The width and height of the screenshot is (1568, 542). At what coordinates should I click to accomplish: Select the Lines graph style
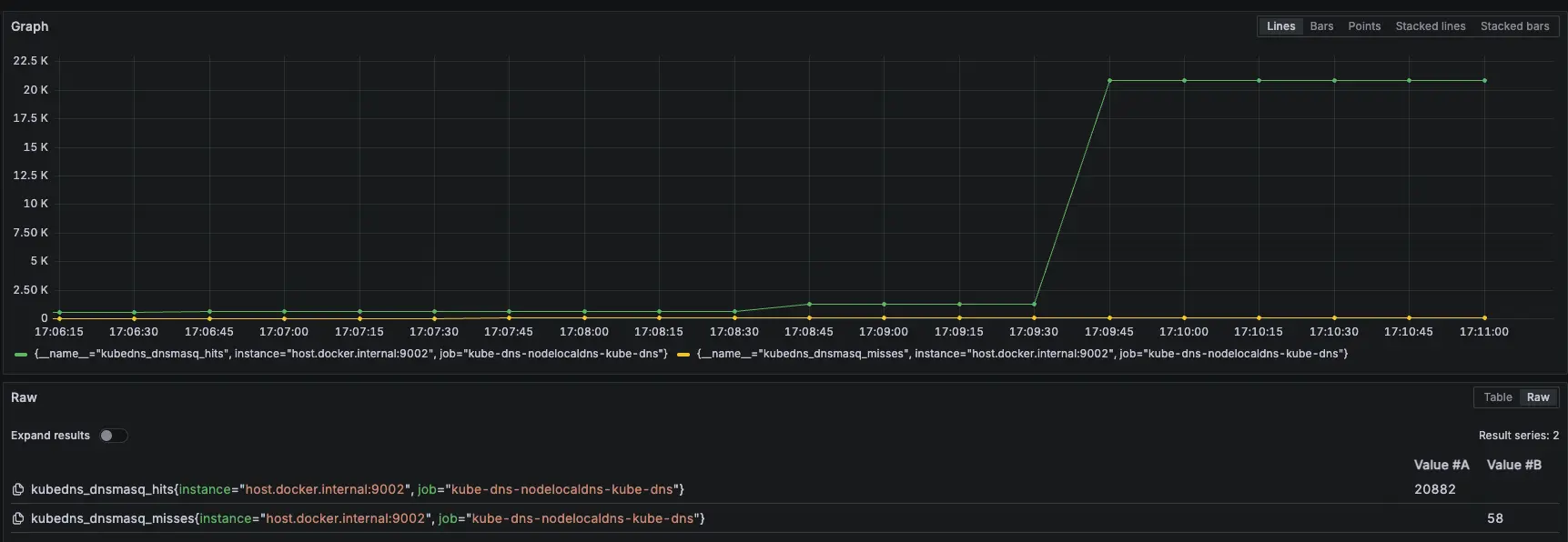pos(1280,26)
